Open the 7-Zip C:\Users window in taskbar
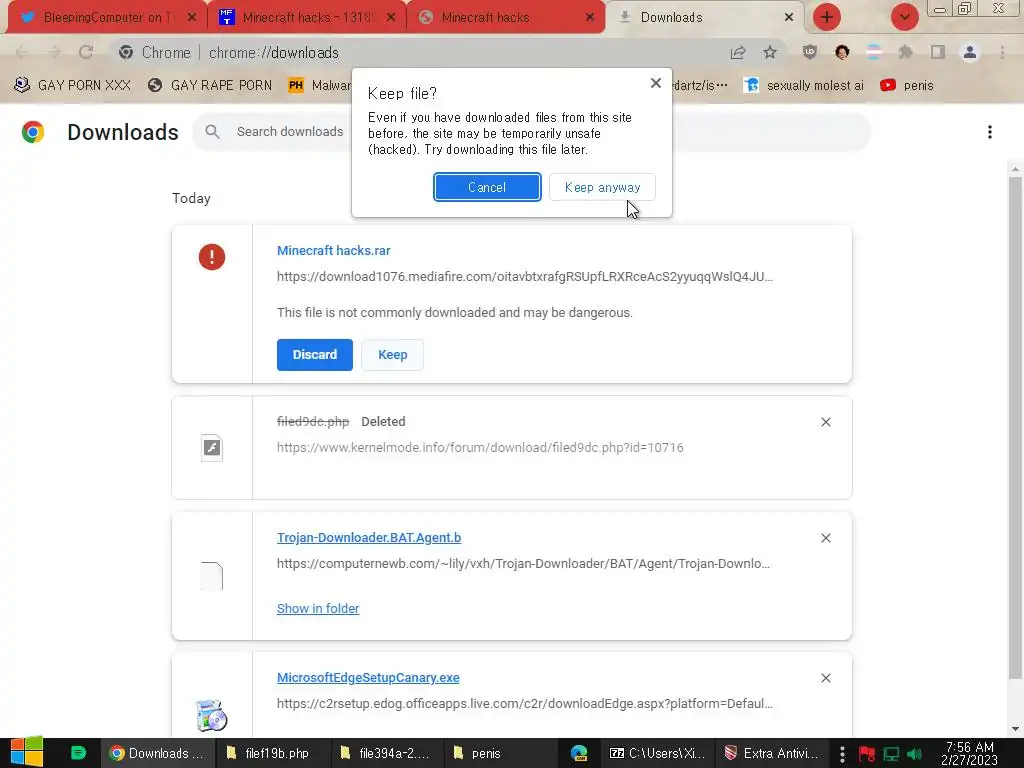 (657, 753)
